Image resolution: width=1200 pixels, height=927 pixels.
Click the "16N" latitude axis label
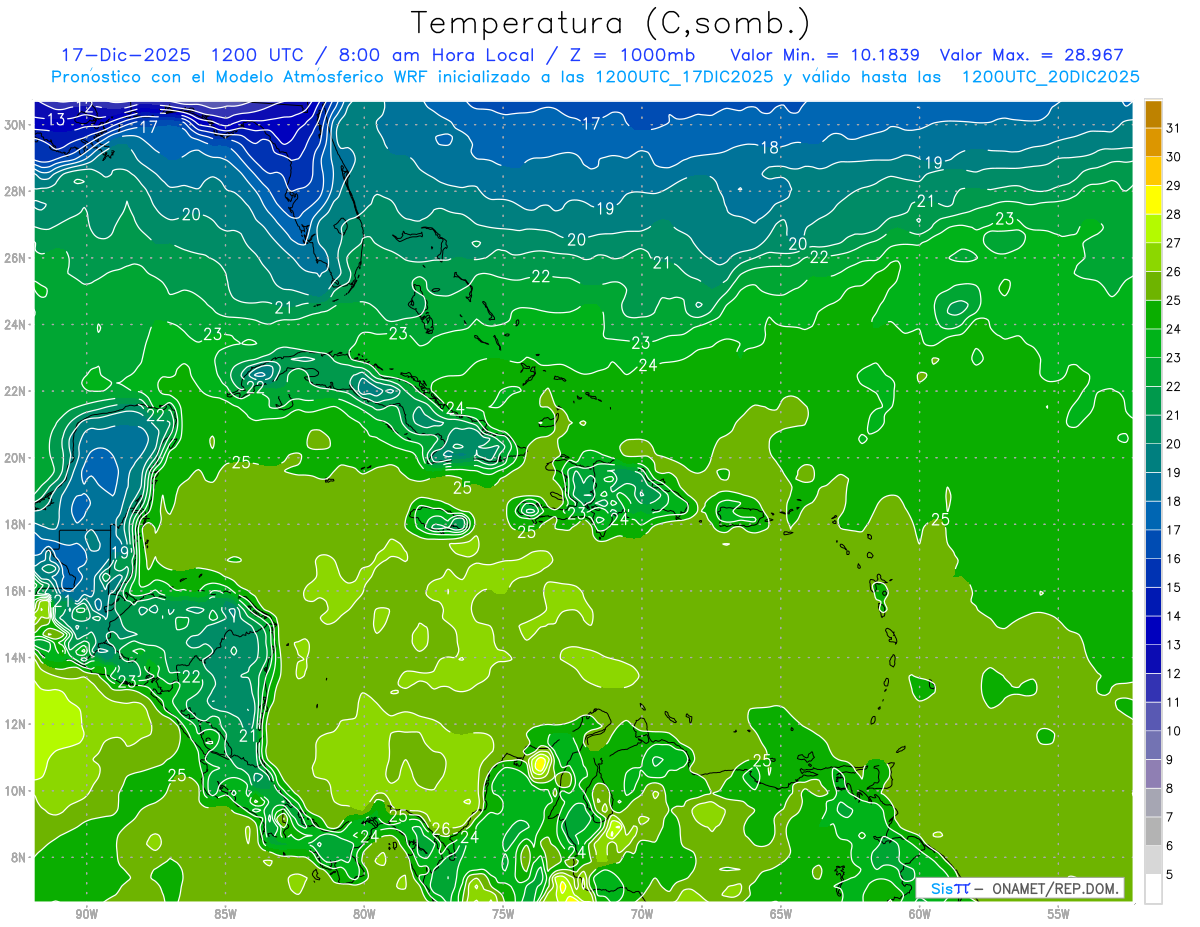pos(16,591)
